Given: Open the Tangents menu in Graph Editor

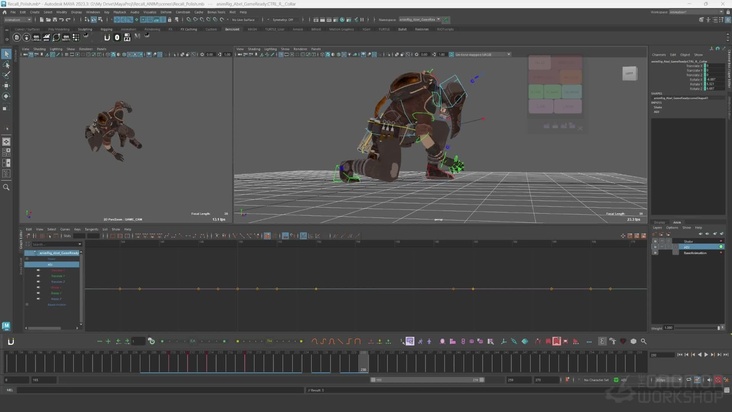Looking at the screenshot, I should click(92, 229).
